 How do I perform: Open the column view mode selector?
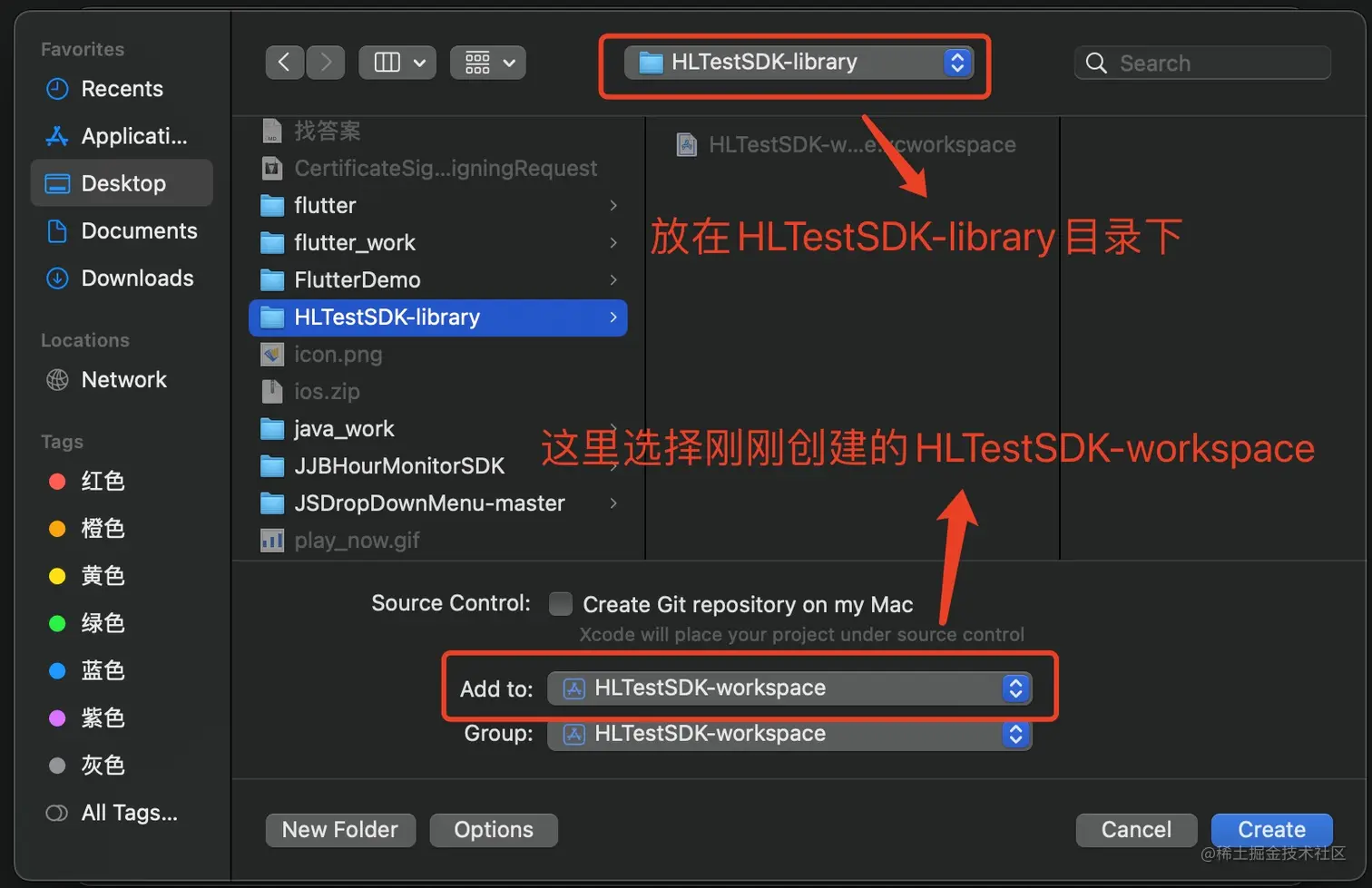[397, 63]
